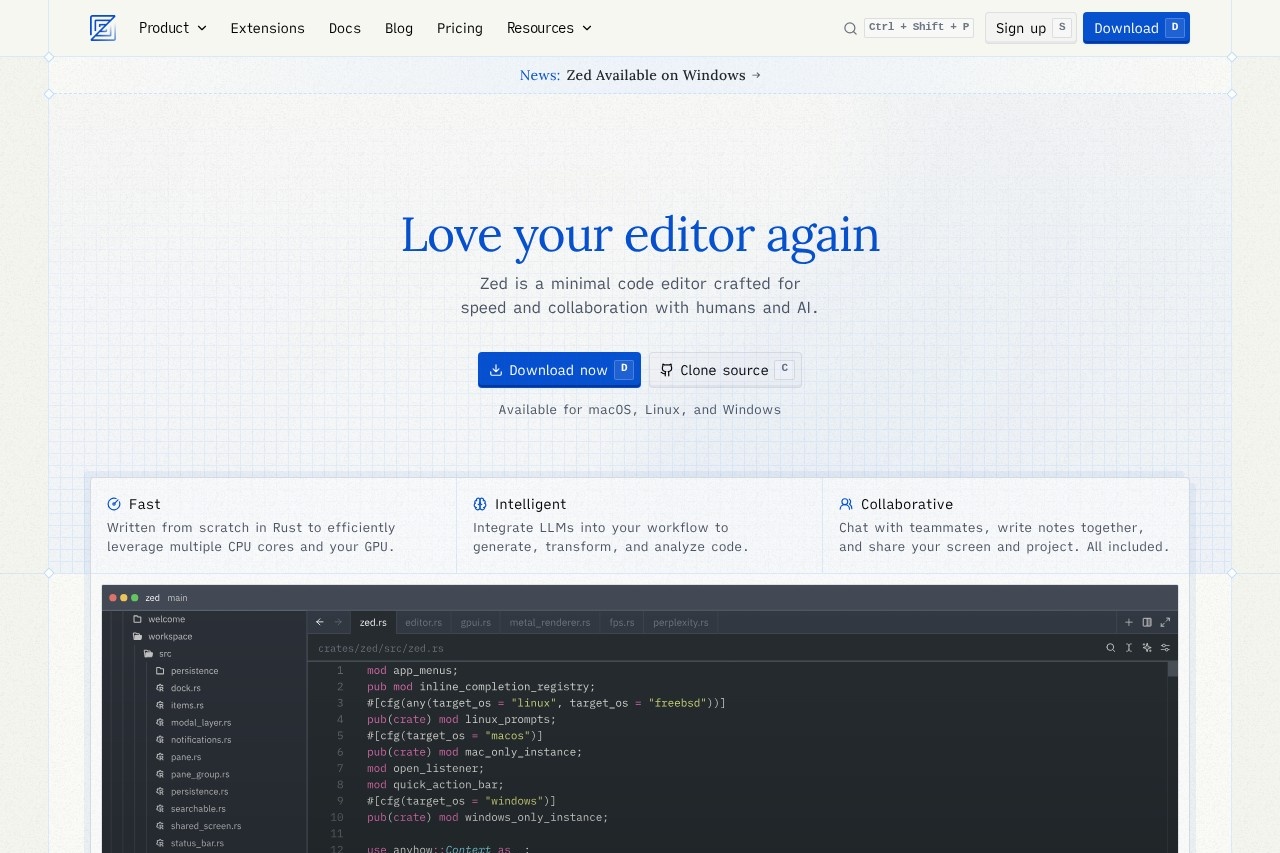Click the Zed logo in the navbar
Viewport: 1280px width, 853px height.
[102, 28]
